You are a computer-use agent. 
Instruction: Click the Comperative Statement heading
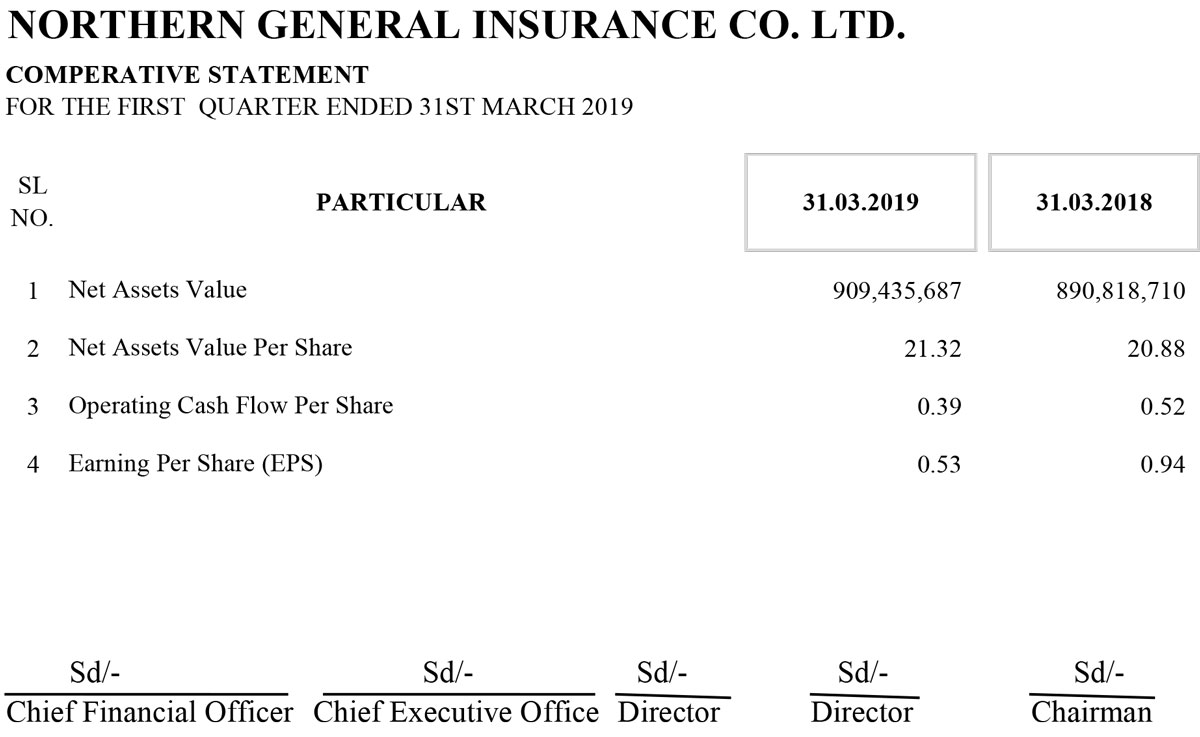187,75
